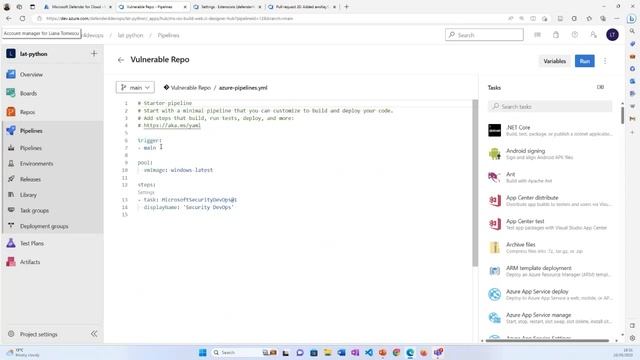Viewport: 640px width, 360px height.
Task: Select the Azure App Service manage task
Action: pos(550,318)
